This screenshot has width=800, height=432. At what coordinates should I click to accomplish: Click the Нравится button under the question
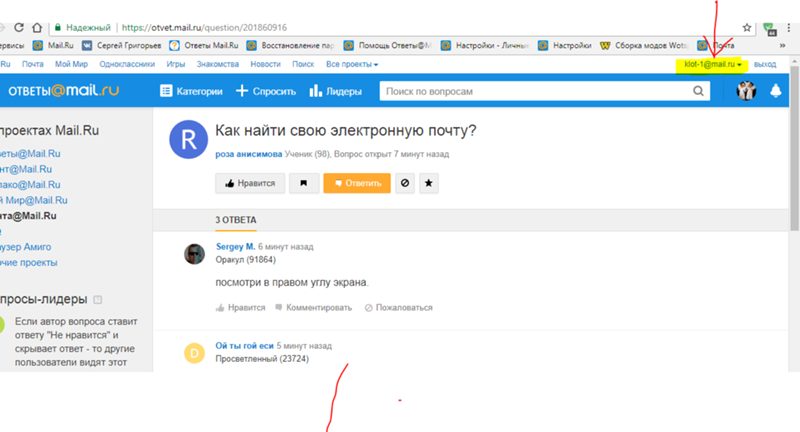click(x=250, y=183)
